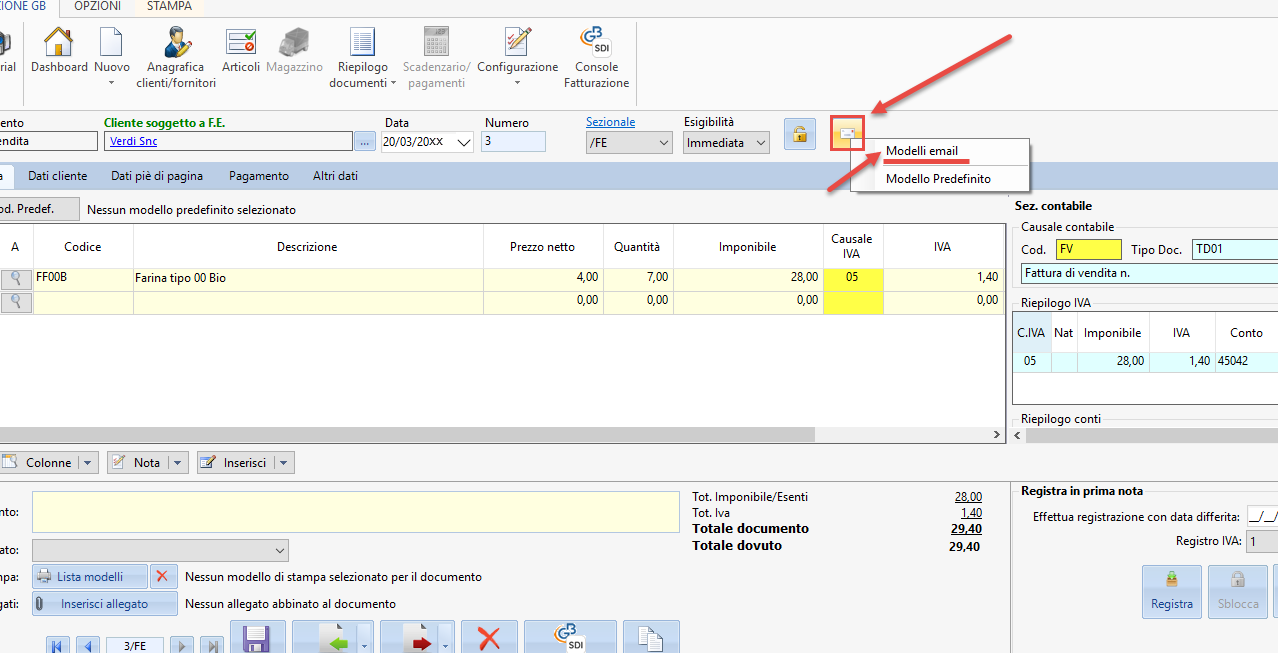Click the Causale IVA cell showing 05
This screenshot has width=1278, height=653.
[852, 278]
